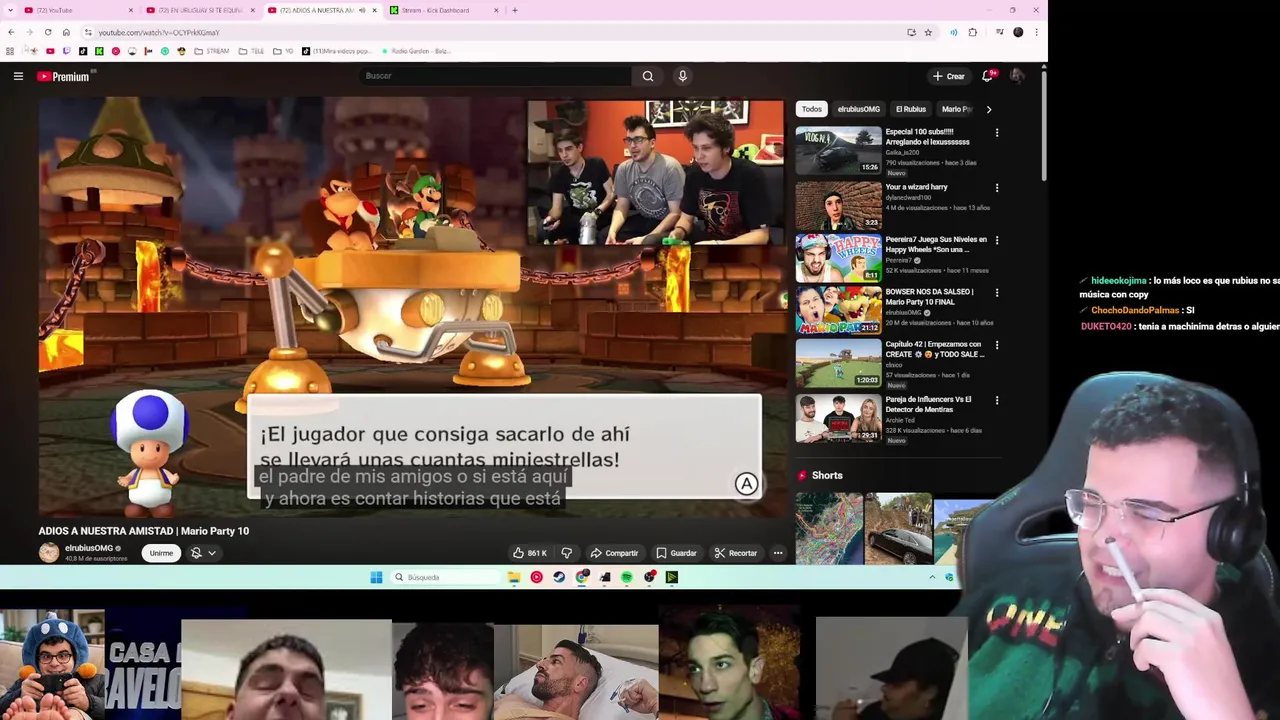
Task: Open 'Capítulo 42' Create video thumbnail
Action: click(x=839, y=362)
